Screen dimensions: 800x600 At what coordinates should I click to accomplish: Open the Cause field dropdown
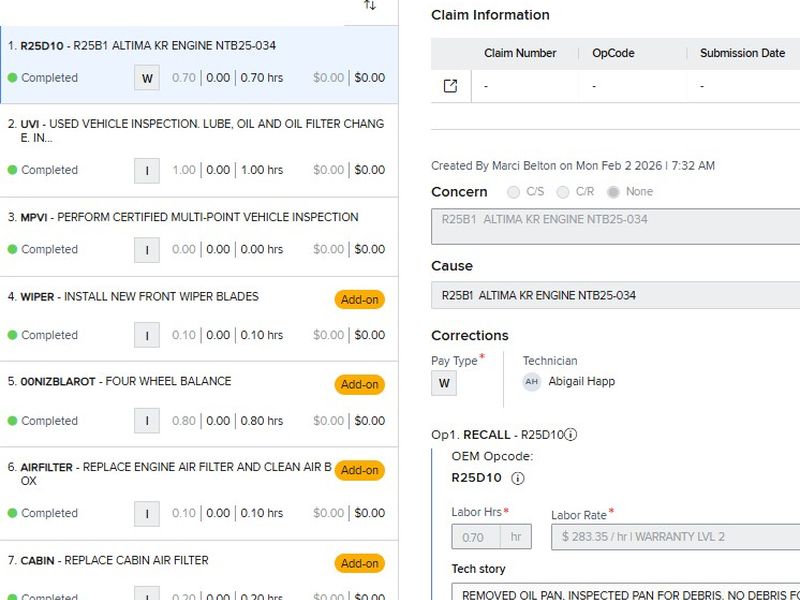click(615, 295)
